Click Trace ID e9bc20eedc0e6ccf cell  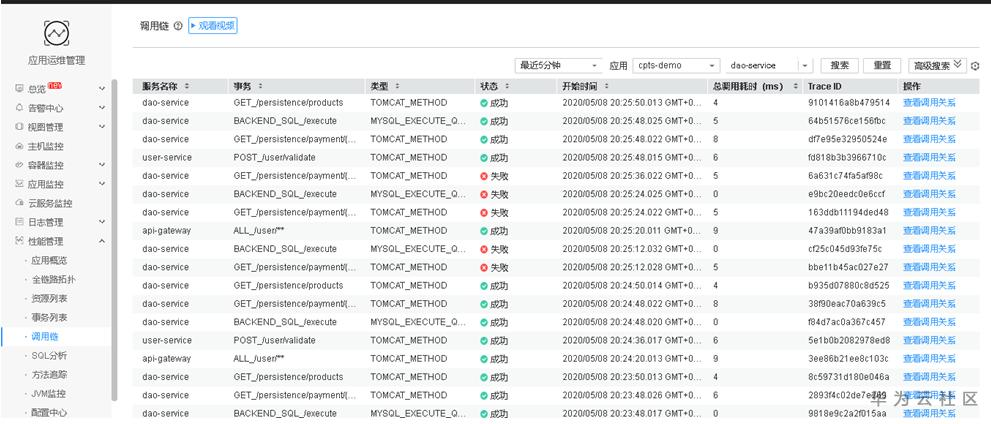(x=847, y=194)
